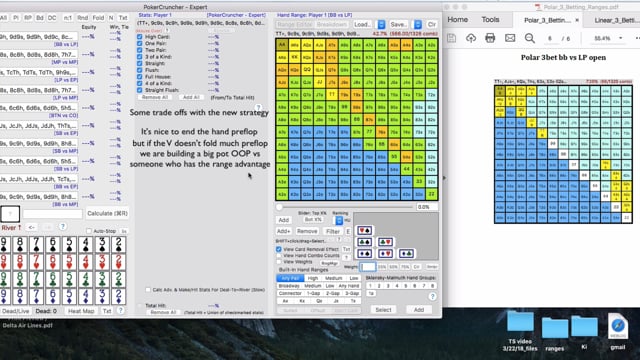The image size is (640, 360).
Task: Click the print icon in PDF viewer
Action: 490,38
